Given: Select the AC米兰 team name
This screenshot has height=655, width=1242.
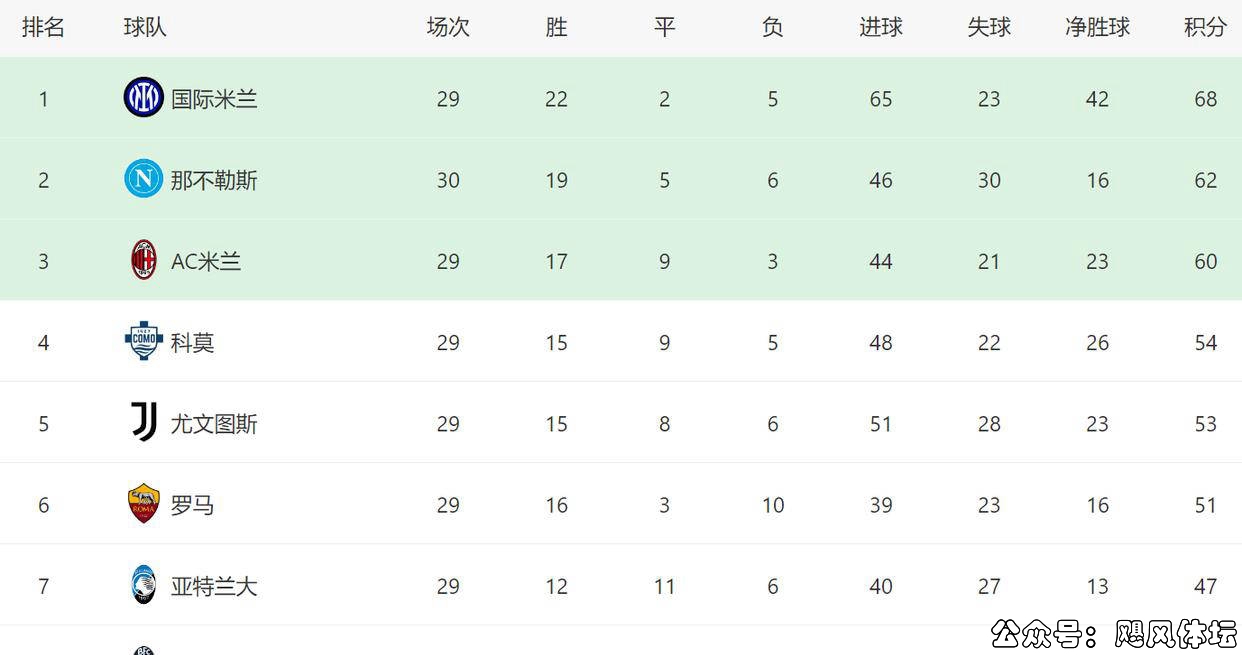Looking at the screenshot, I should point(206,261).
